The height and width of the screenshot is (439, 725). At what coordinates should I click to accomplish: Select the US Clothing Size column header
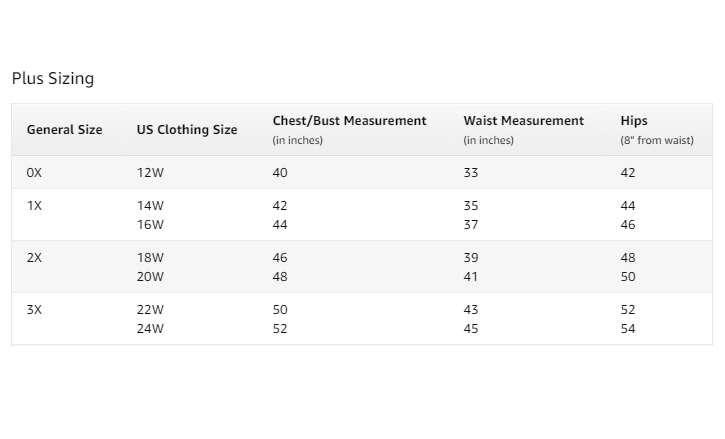point(187,130)
